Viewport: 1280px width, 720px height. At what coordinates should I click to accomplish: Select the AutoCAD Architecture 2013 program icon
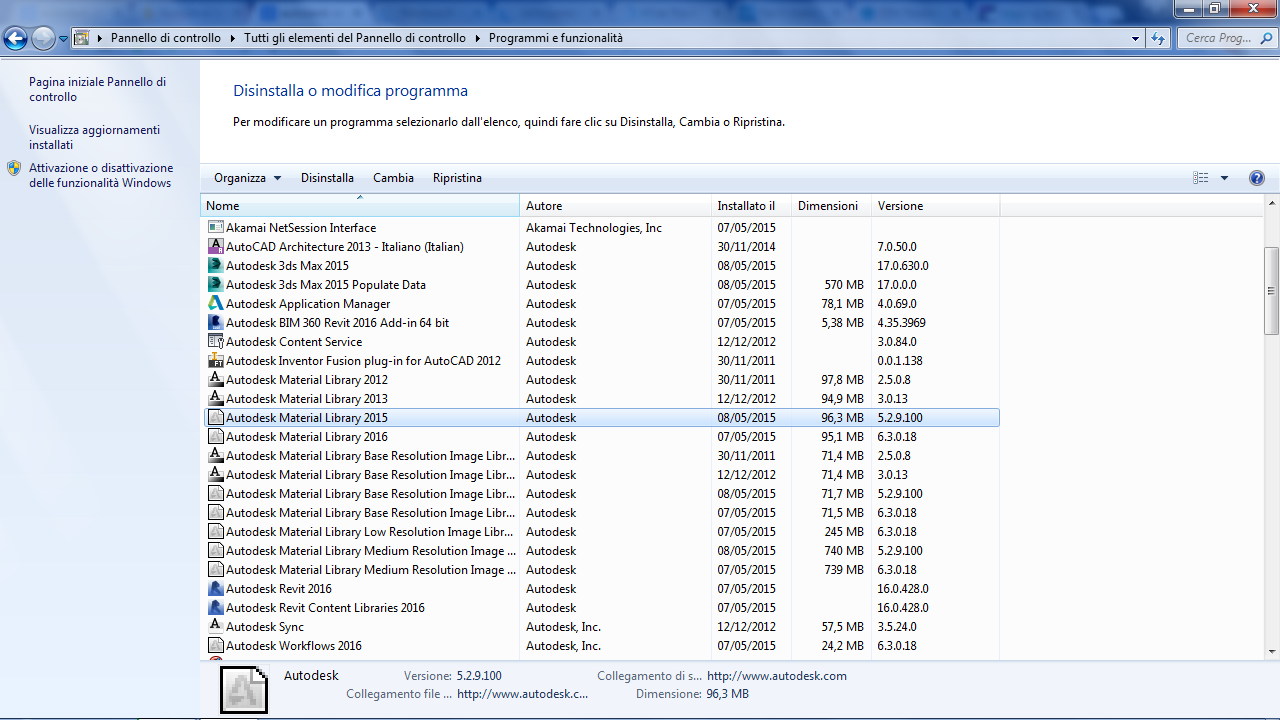216,247
